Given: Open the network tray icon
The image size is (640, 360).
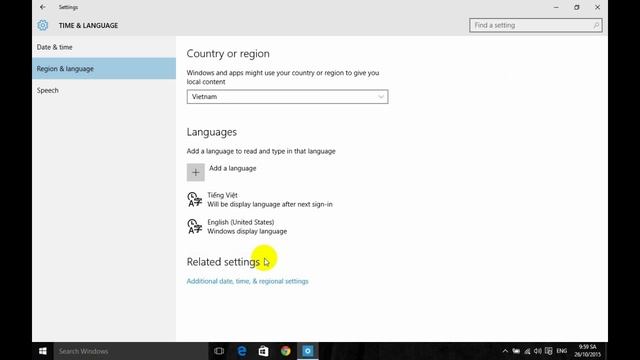Looking at the screenshot, I should [527, 351].
